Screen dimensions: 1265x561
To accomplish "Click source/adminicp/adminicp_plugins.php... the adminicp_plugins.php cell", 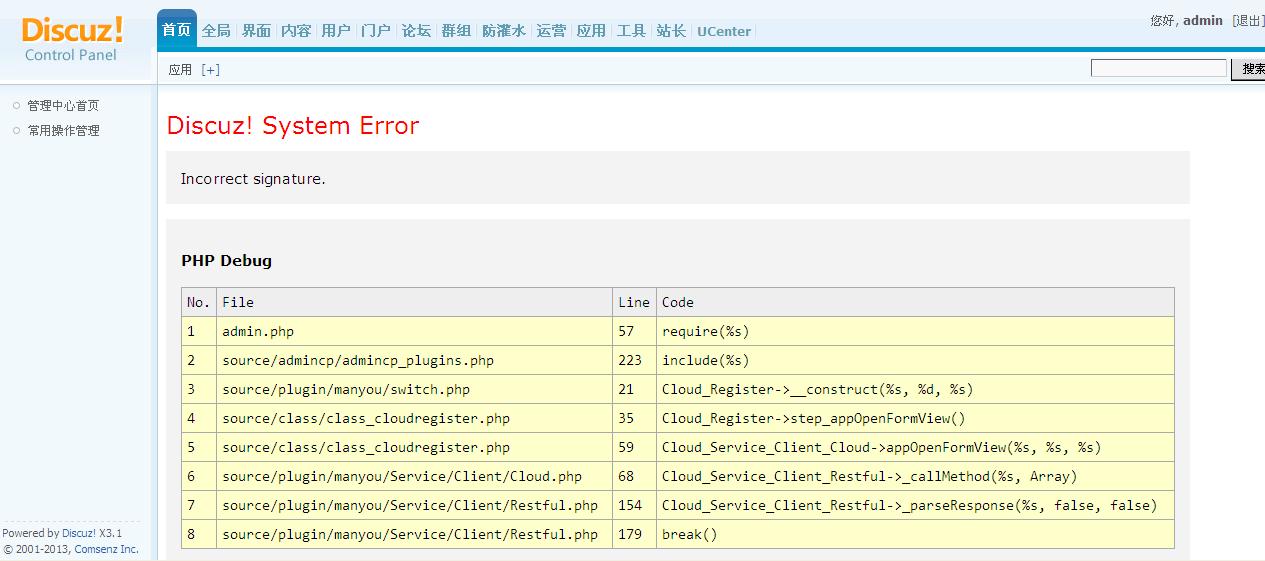I will [x=414, y=360].
